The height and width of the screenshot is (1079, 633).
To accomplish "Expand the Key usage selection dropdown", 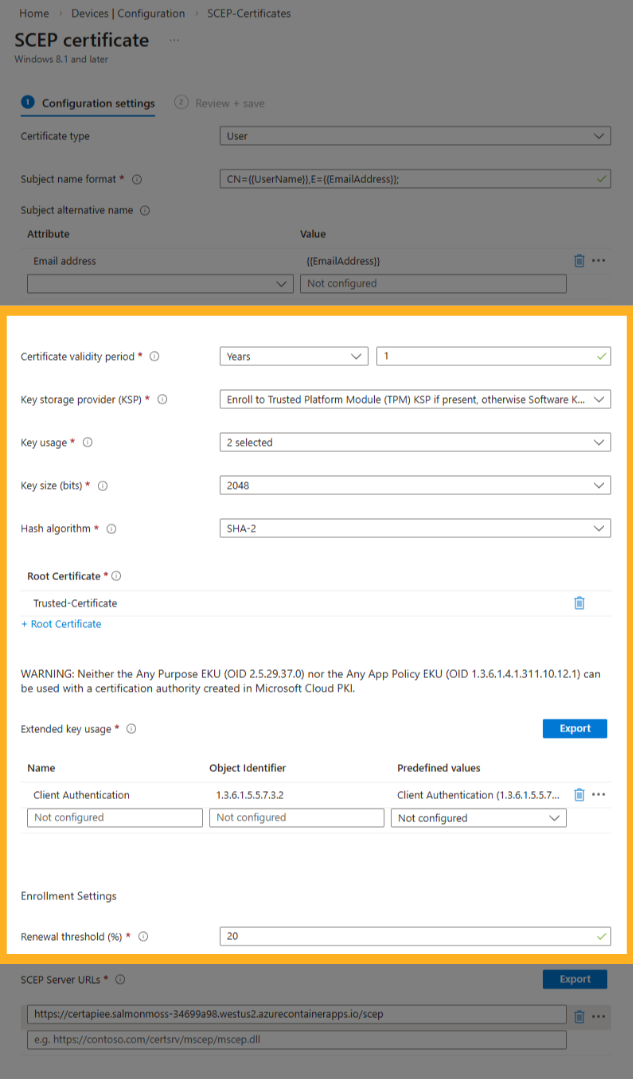I will (x=414, y=442).
